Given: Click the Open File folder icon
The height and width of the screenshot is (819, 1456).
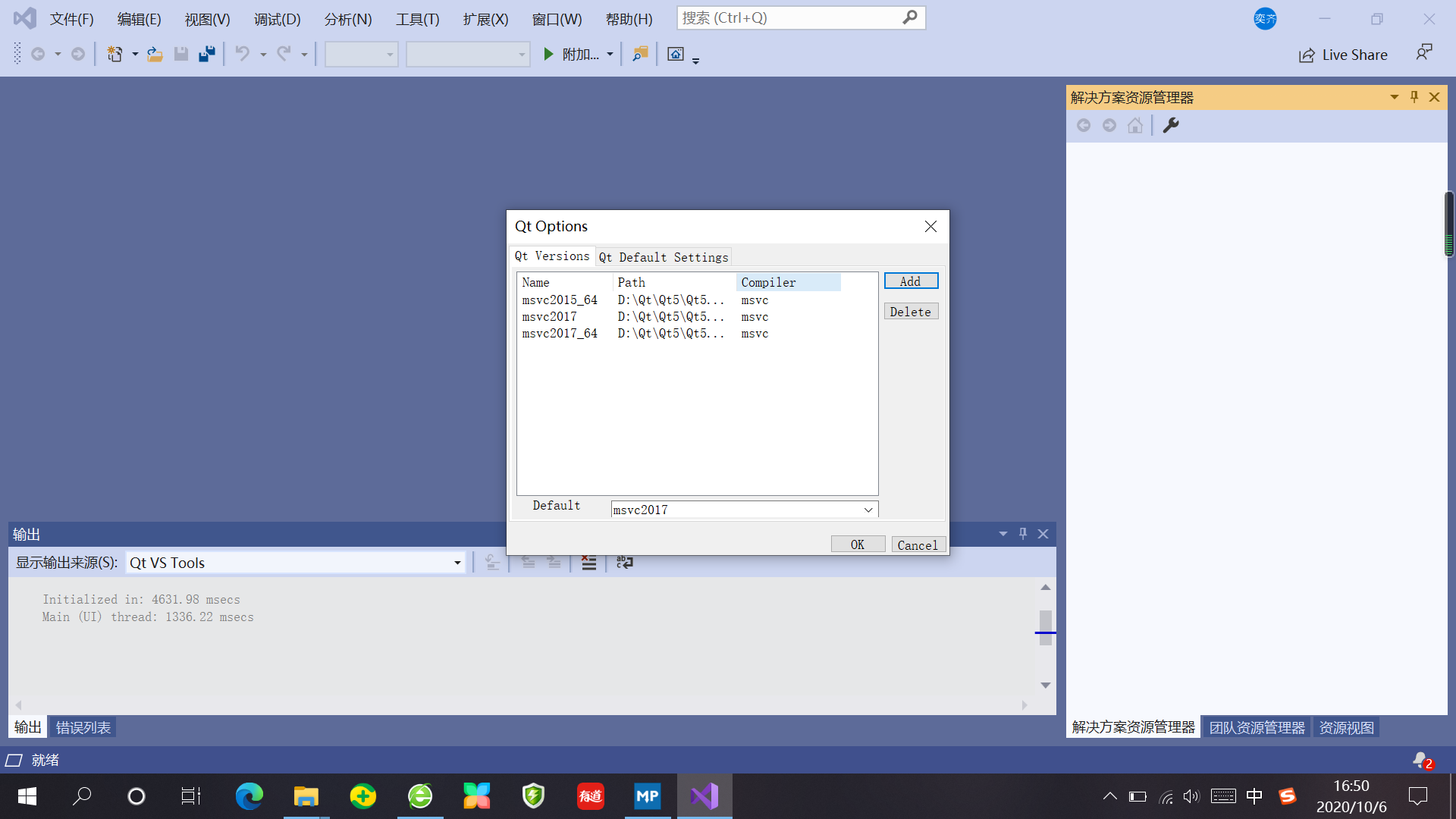Looking at the screenshot, I should 155,54.
